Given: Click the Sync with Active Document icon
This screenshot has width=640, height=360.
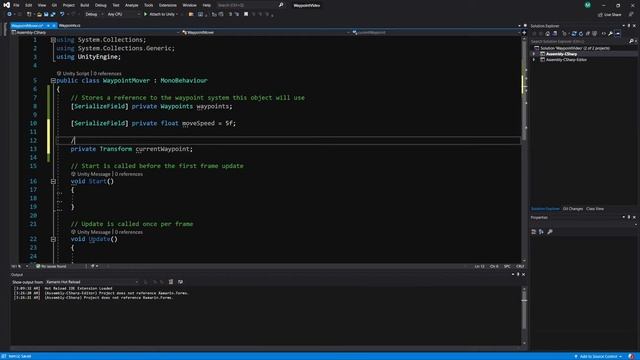Looking at the screenshot, I should (574, 33).
